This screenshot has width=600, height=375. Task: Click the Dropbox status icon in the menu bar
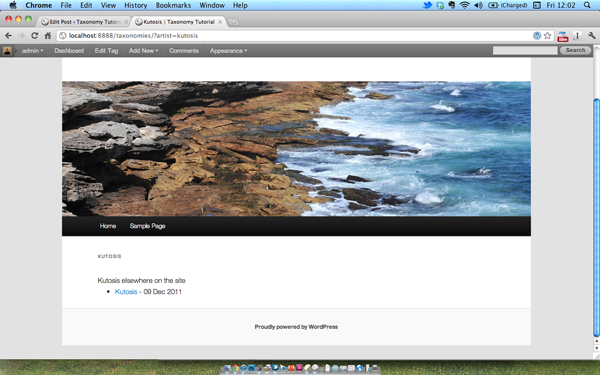(440, 5)
